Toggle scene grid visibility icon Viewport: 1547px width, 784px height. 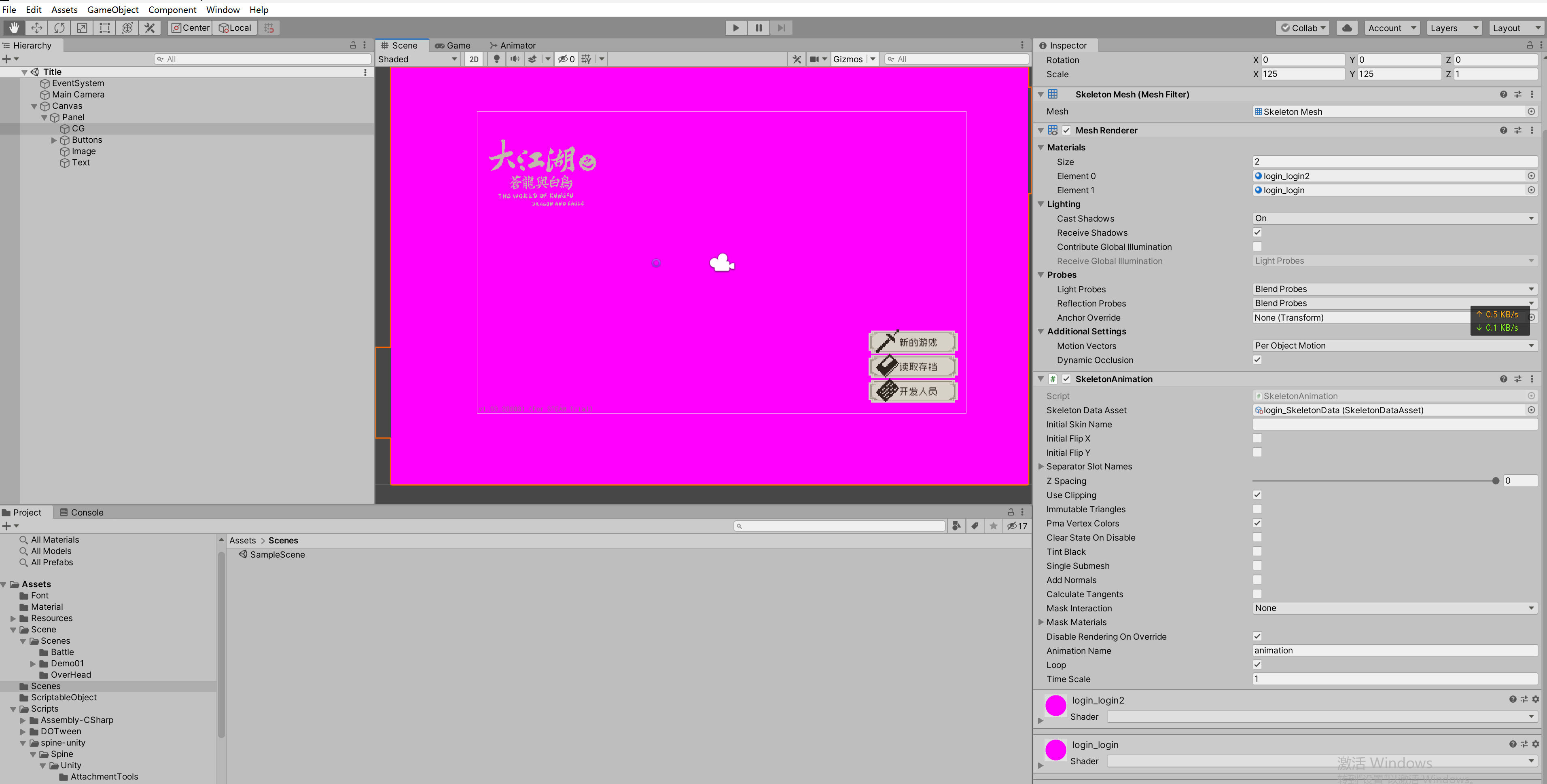[x=586, y=59]
